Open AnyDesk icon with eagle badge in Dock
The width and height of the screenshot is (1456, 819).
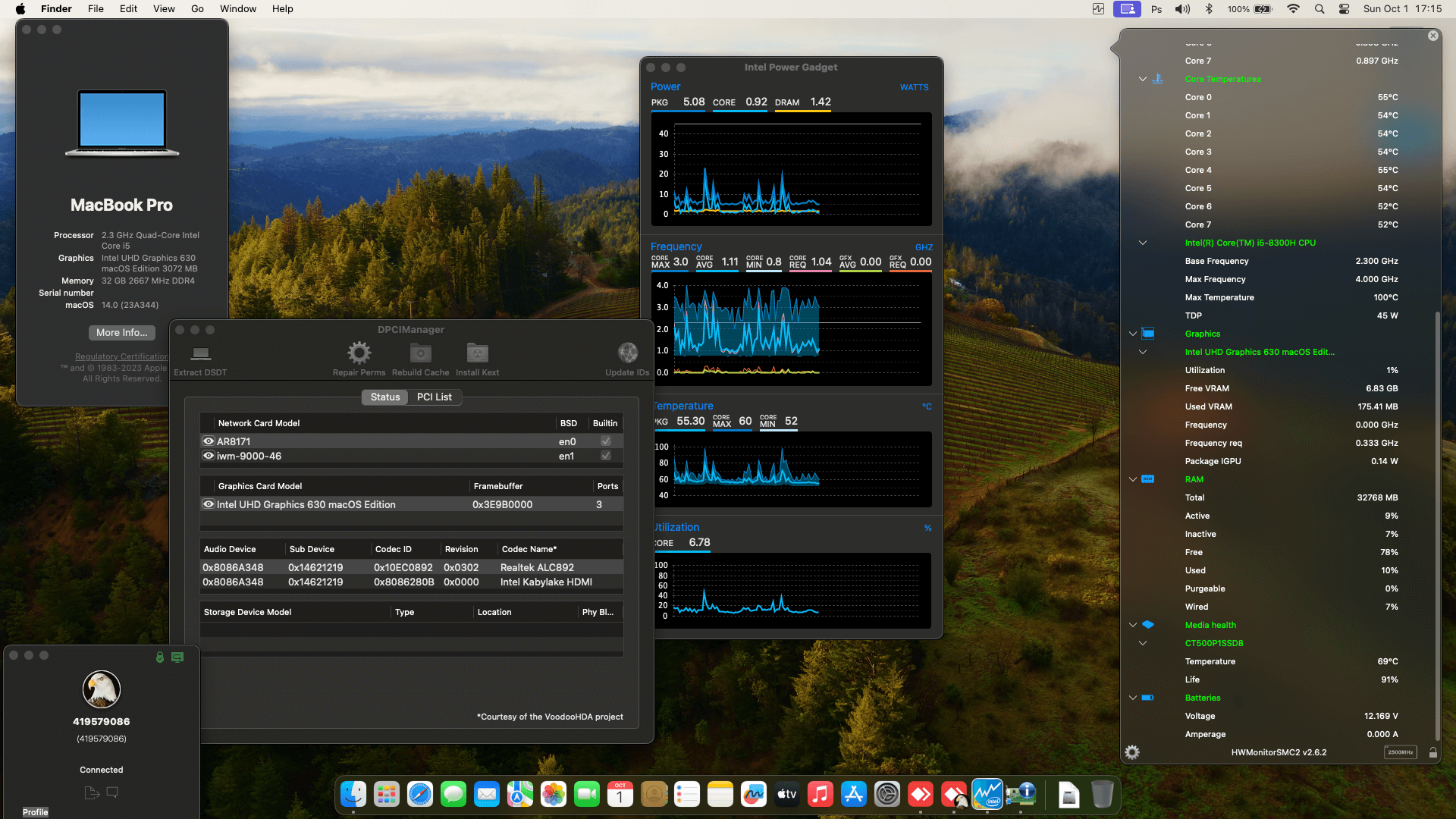point(954,795)
